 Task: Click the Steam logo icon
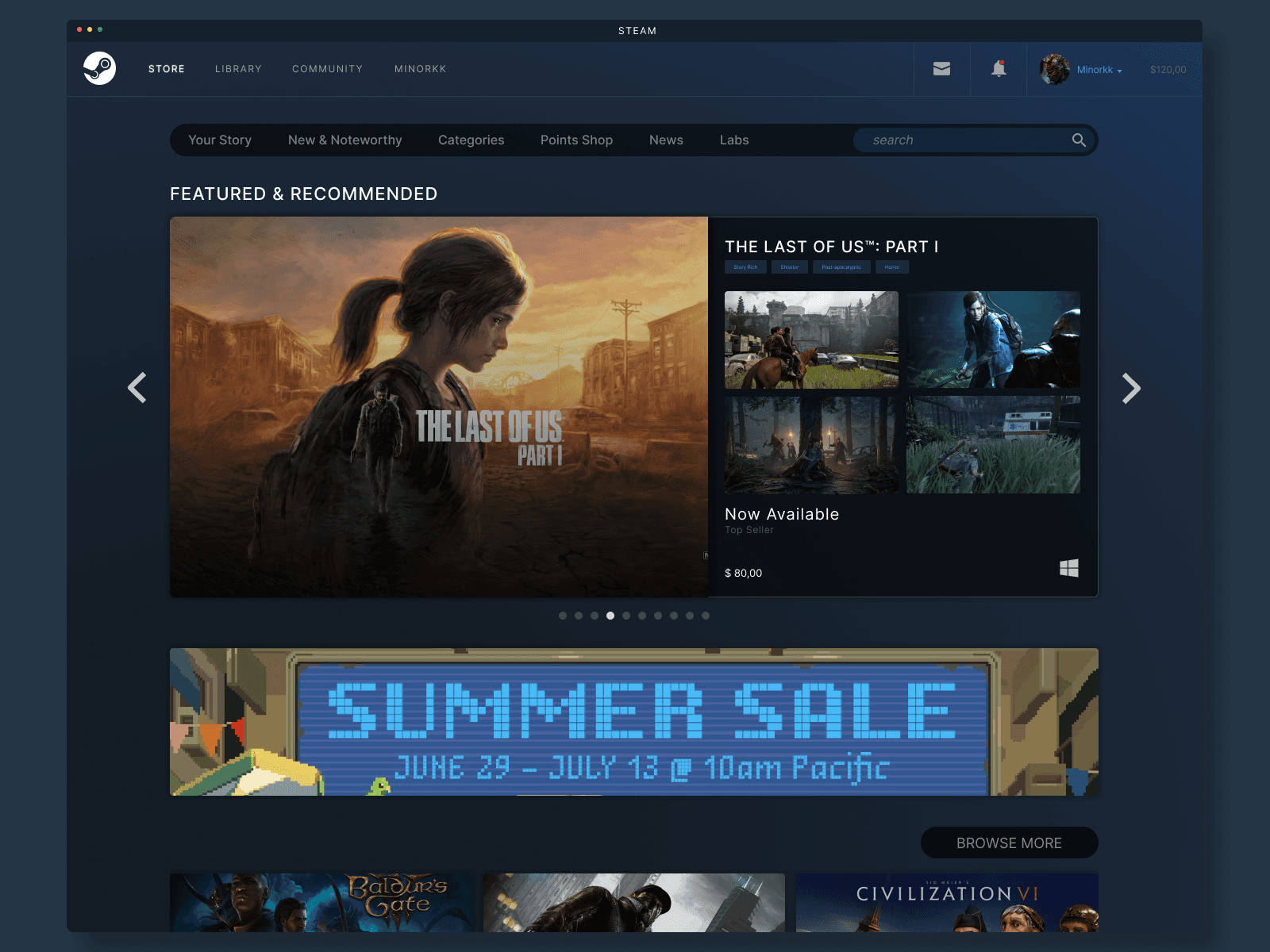pyautogui.click(x=100, y=68)
